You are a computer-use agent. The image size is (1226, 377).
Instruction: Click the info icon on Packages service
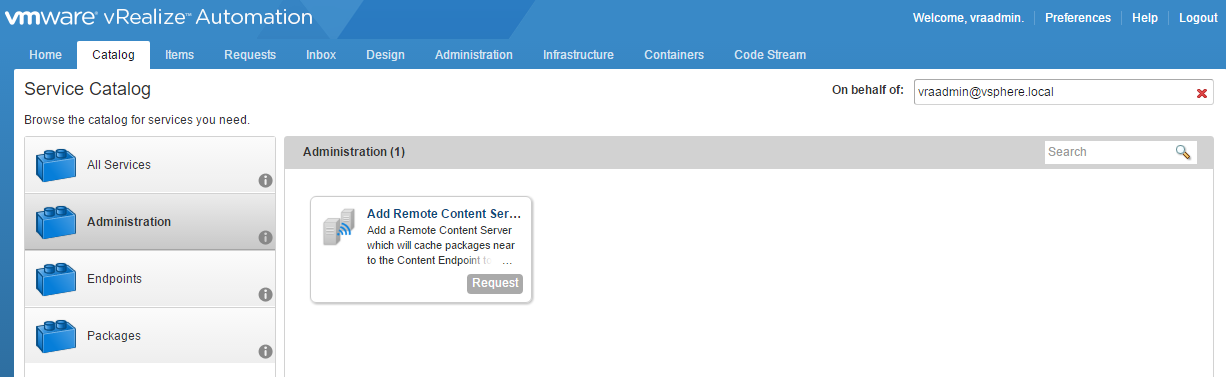click(x=265, y=352)
